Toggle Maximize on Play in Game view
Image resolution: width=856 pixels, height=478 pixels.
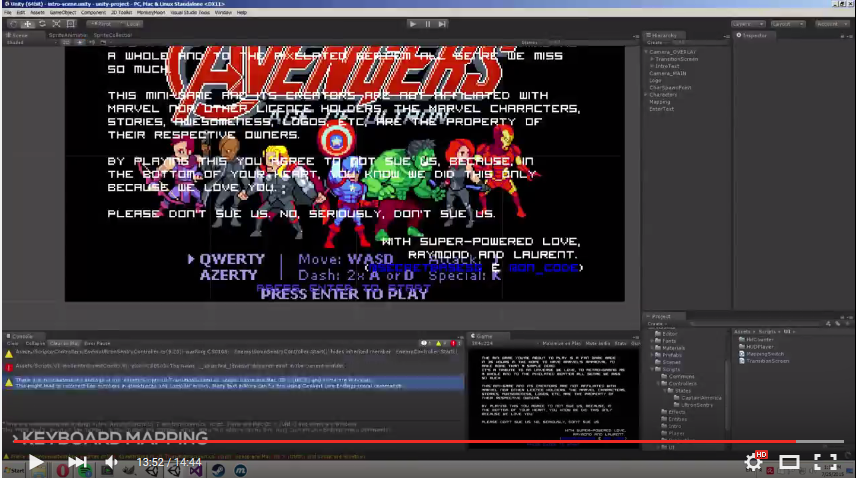coord(562,343)
